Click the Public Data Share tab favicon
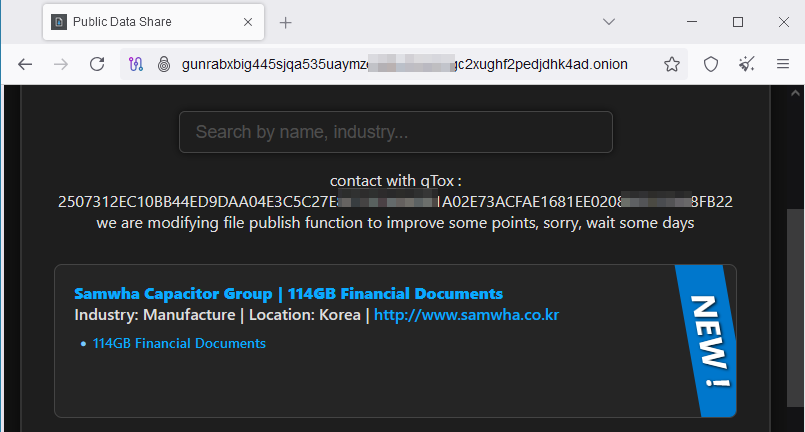The width and height of the screenshot is (805, 432). point(59,22)
